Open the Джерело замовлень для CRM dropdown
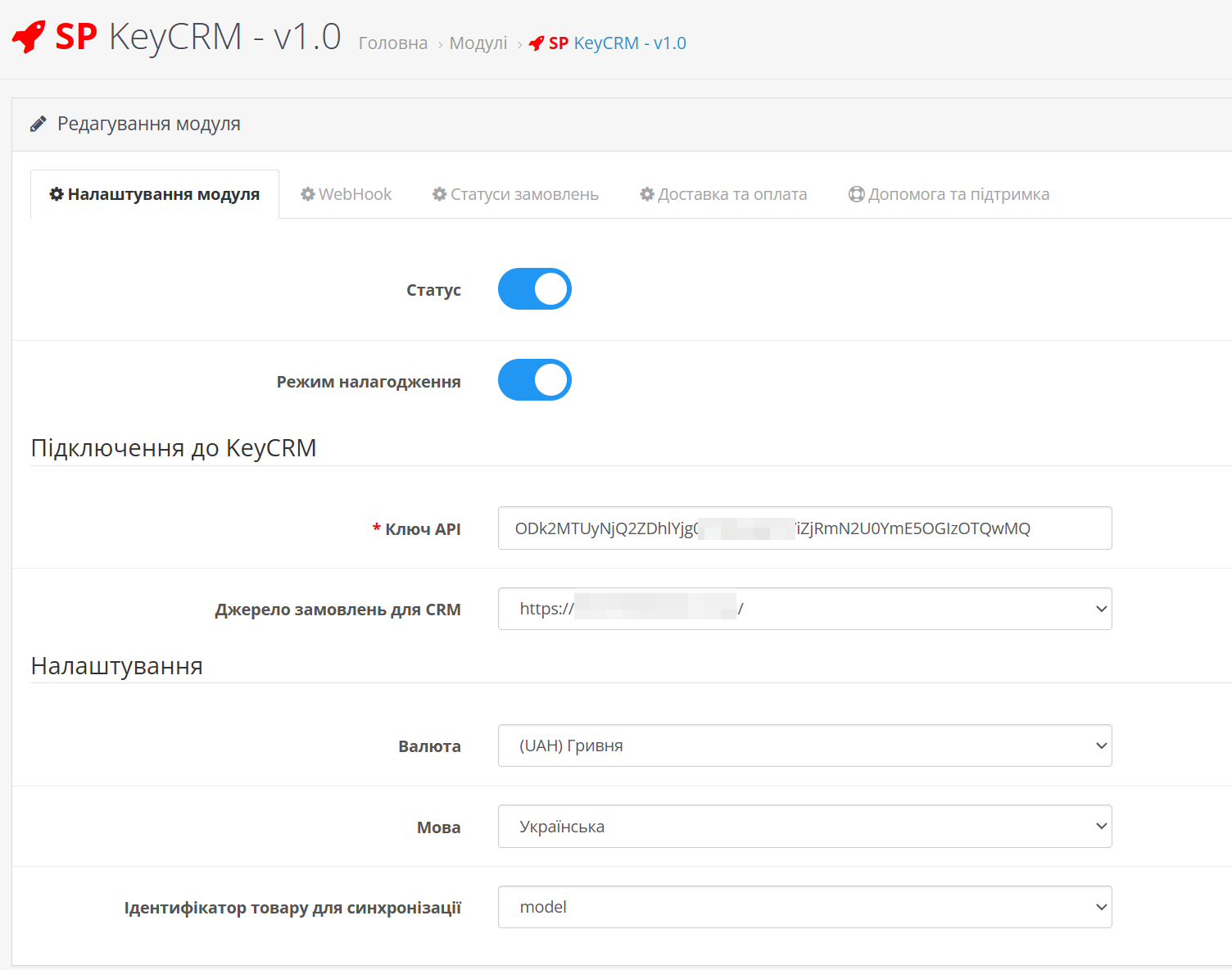Image resolution: width=1232 pixels, height=970 pixels. tap(805, 609)
